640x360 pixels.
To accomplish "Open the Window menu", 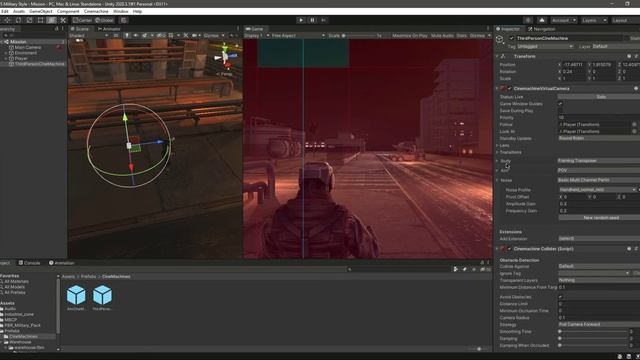I will point(120,11).
